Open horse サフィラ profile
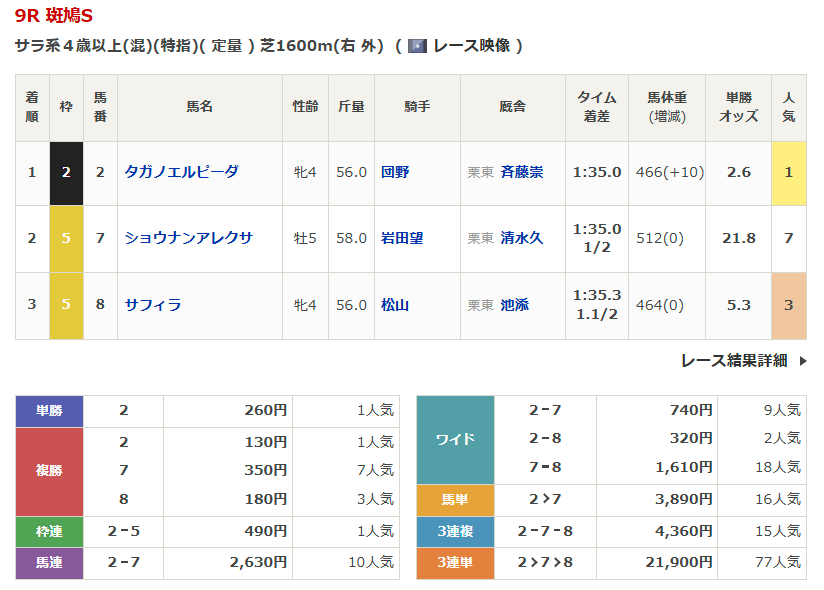Image resolution: width=824 pixels, height=590 pixels. (x=153, y=305)
